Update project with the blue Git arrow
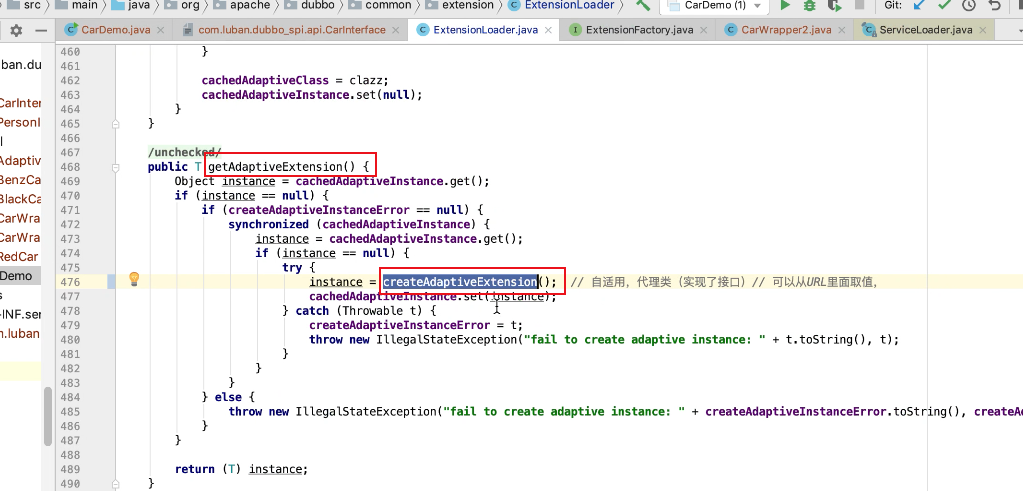 point(919,5)
